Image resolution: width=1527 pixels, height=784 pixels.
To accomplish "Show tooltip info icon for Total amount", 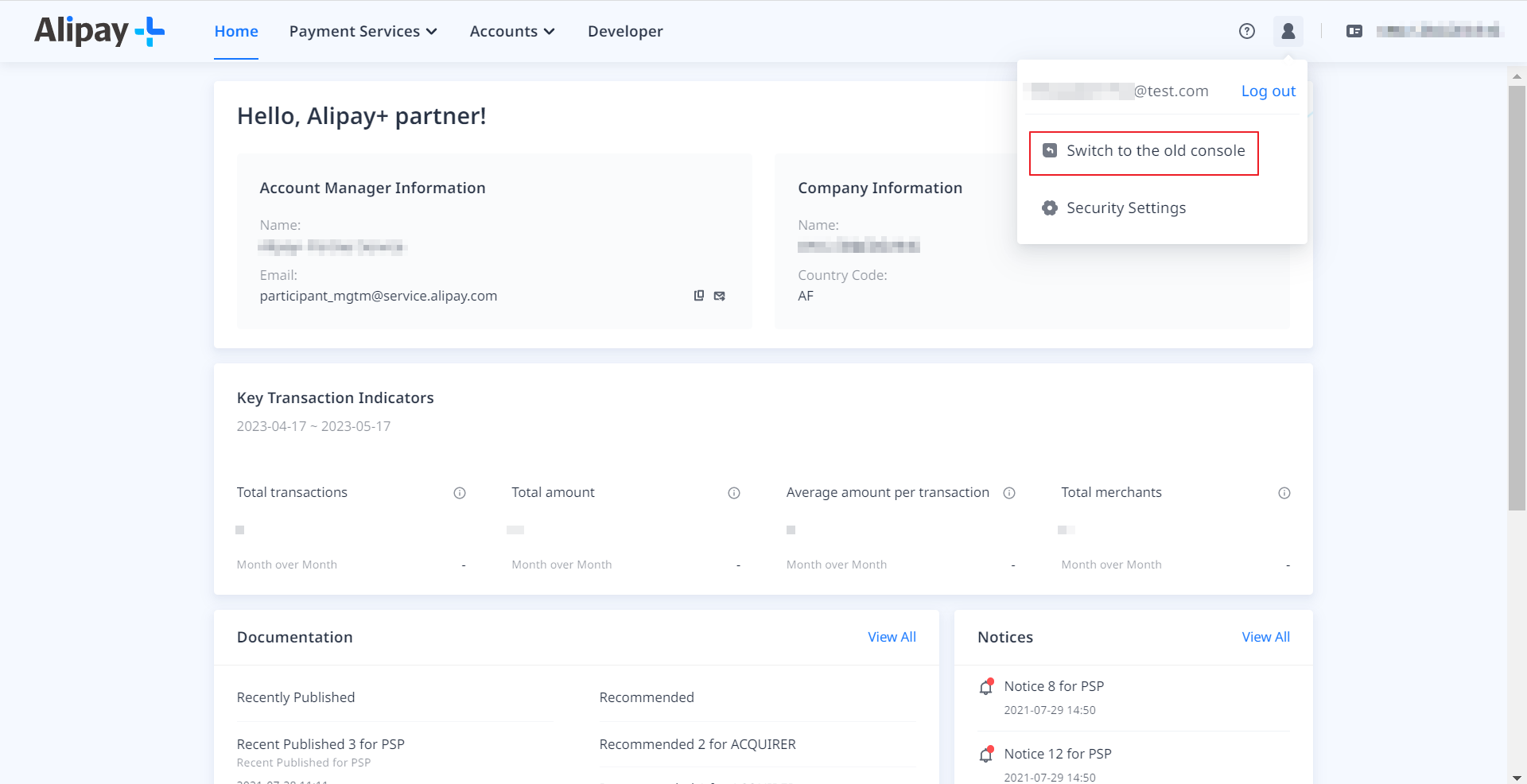I will click(x=733, y=493).
